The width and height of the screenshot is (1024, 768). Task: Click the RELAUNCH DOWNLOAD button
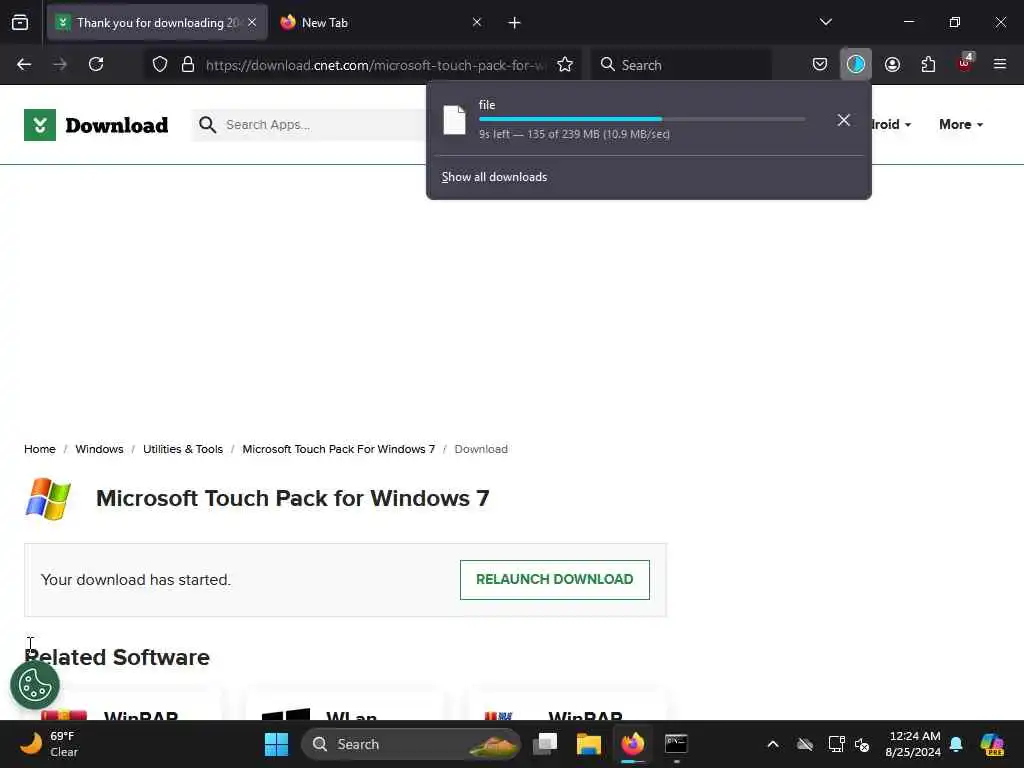[554, 579]
